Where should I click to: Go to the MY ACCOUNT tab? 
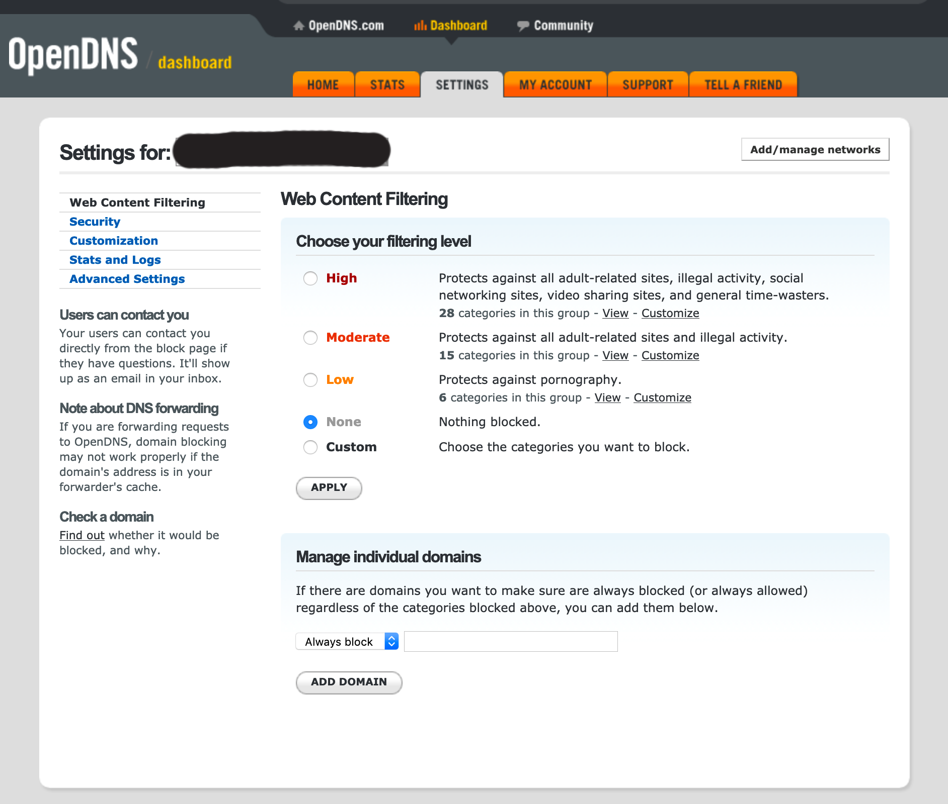coord(556,85)
